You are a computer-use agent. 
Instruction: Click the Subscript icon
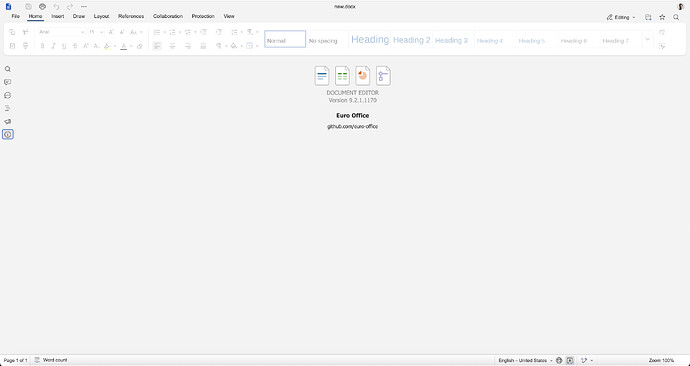[x=96, y=46]
